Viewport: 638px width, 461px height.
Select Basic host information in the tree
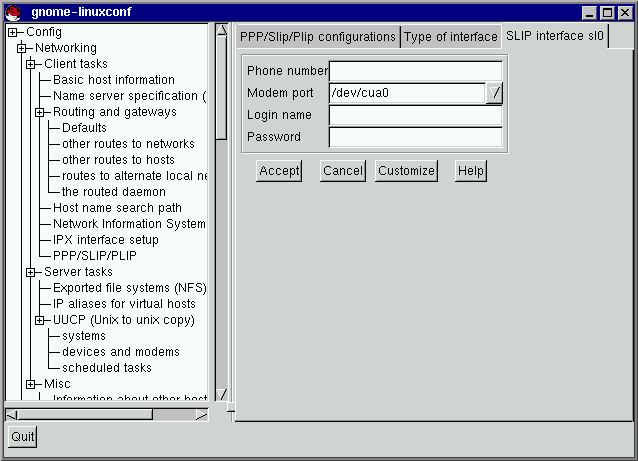click(113, 80)
